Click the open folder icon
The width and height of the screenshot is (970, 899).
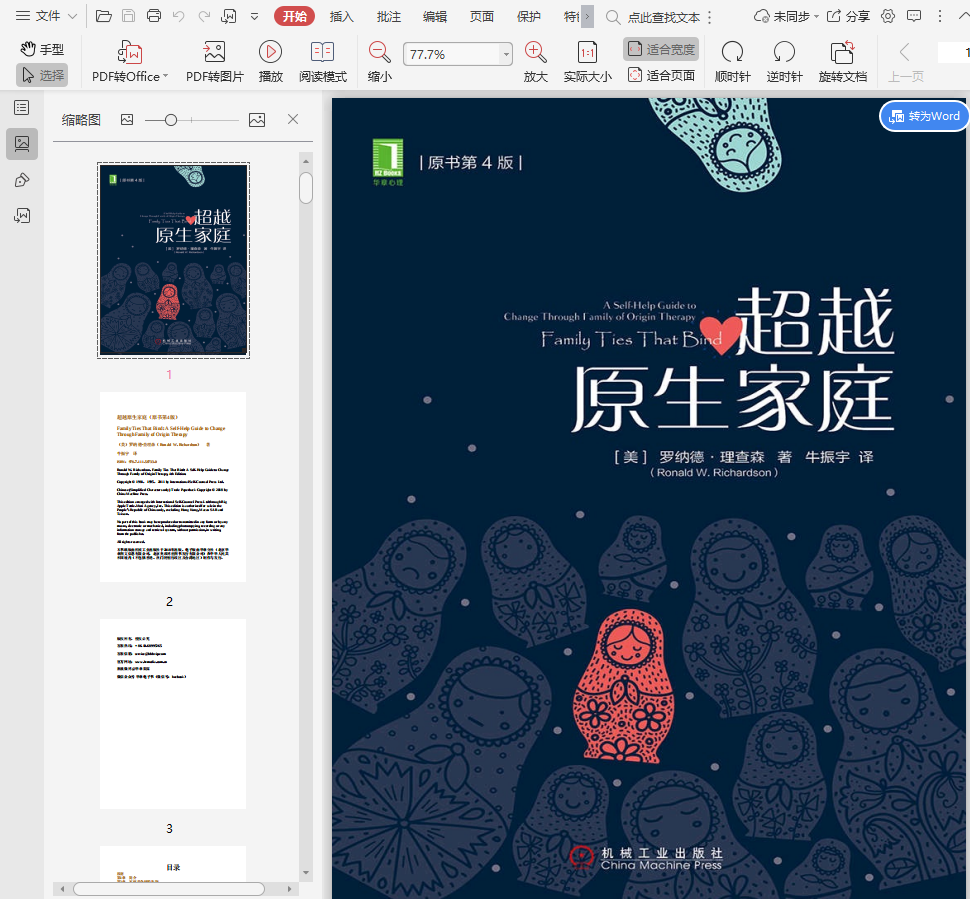(103, 16)
